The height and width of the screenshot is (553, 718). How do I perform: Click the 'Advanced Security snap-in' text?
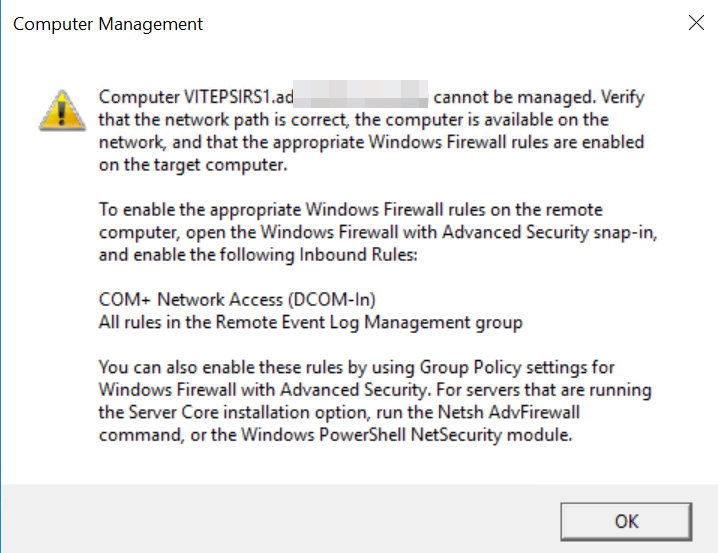[x=549, y=232]
